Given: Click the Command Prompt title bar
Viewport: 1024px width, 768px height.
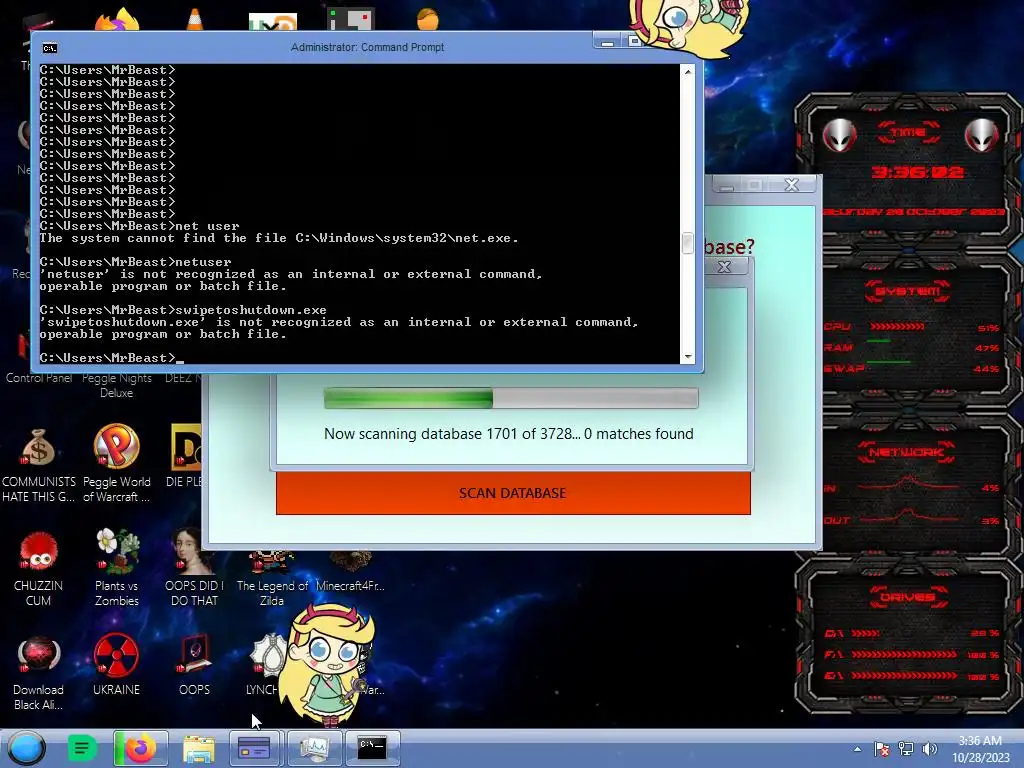Looking at the screenshot, I should click(x=367, y=47).
